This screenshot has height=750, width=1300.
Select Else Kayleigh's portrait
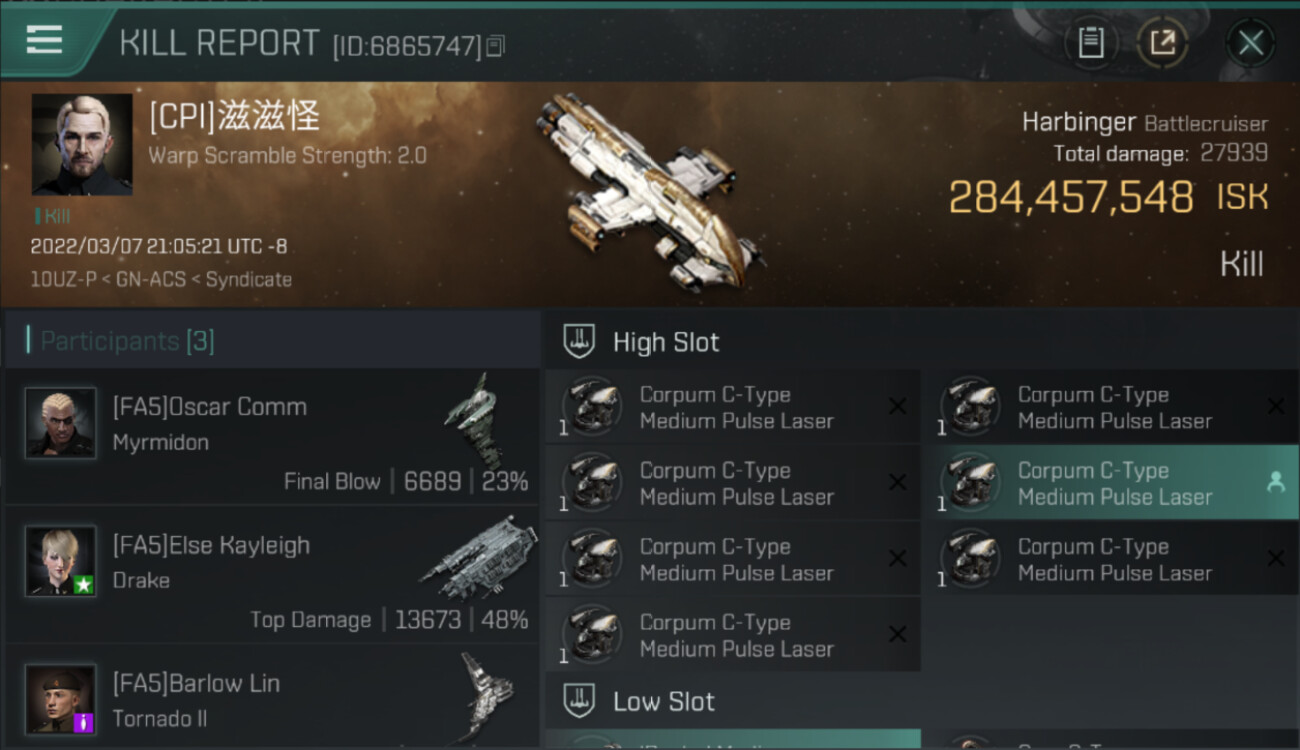61,561
